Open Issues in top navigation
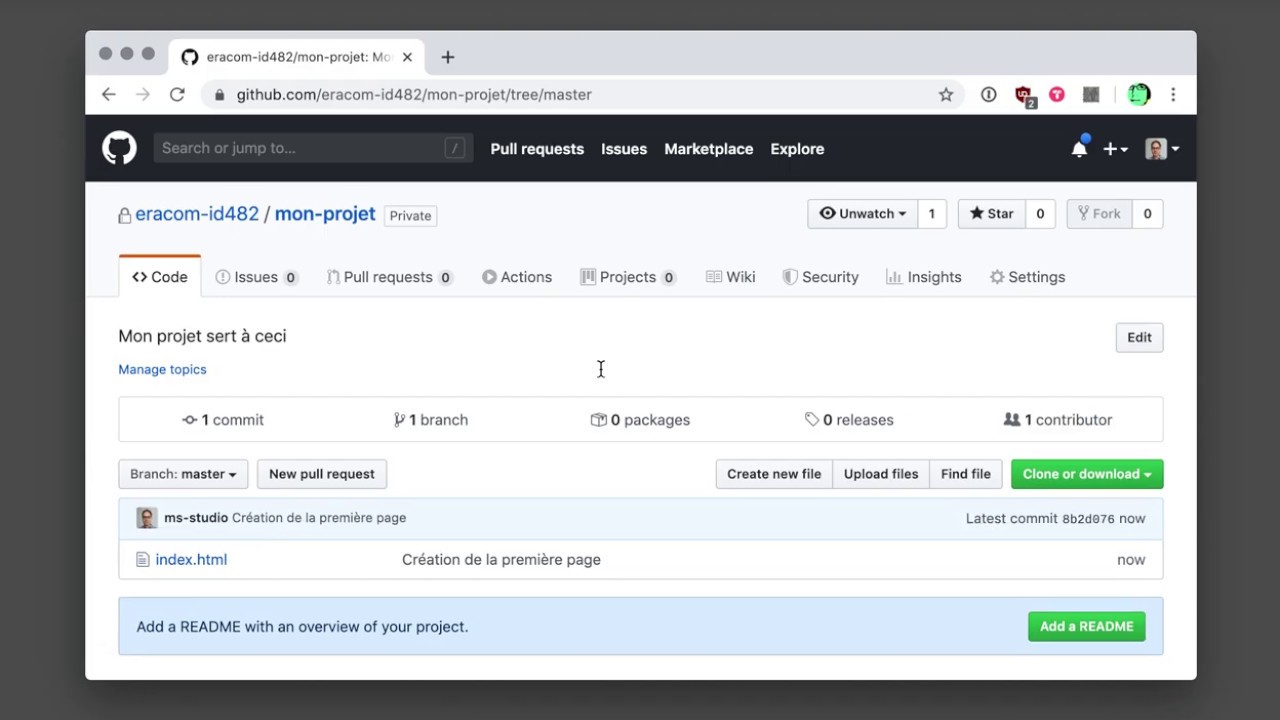Screen dimensions: 1280x720 [624, 149]
